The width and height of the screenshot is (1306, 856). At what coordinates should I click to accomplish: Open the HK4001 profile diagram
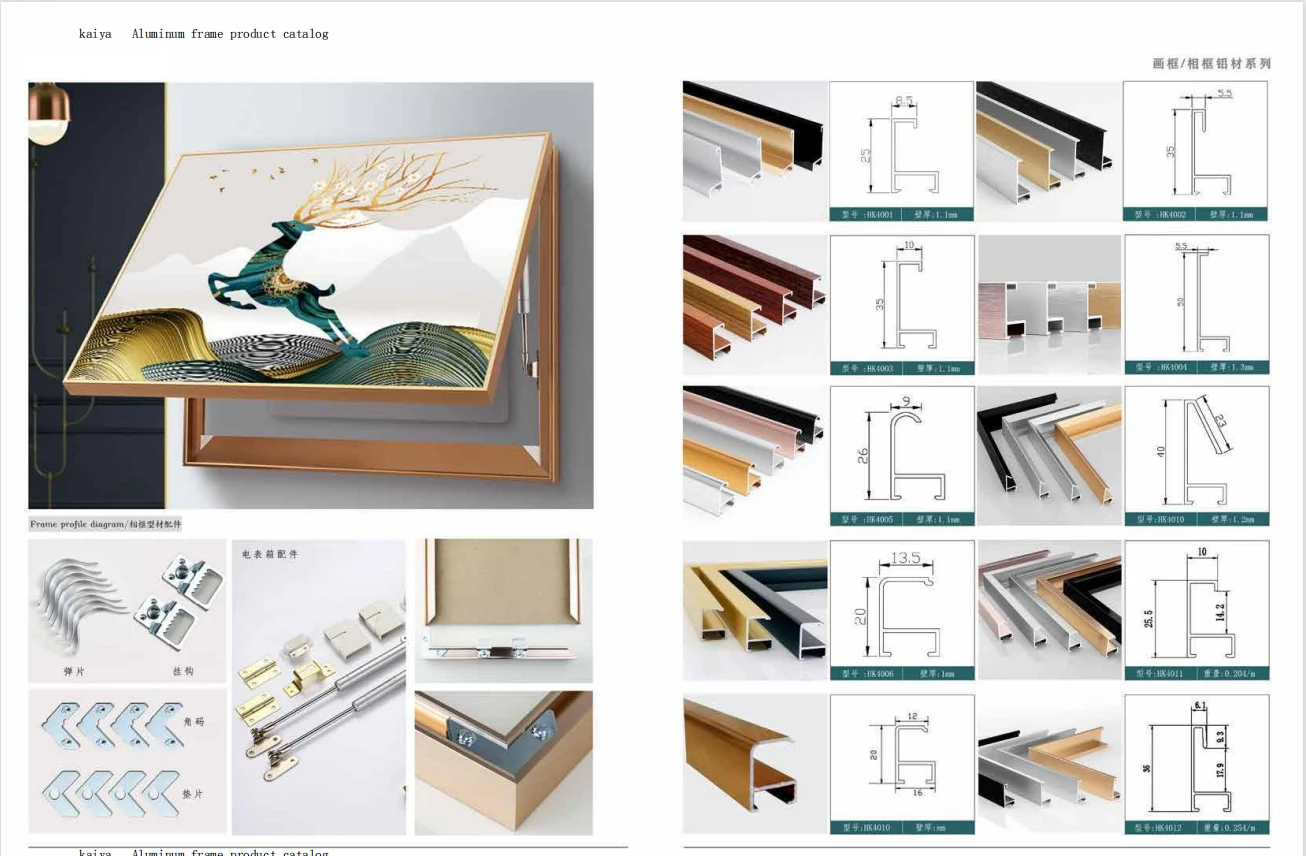coord(901,144)
